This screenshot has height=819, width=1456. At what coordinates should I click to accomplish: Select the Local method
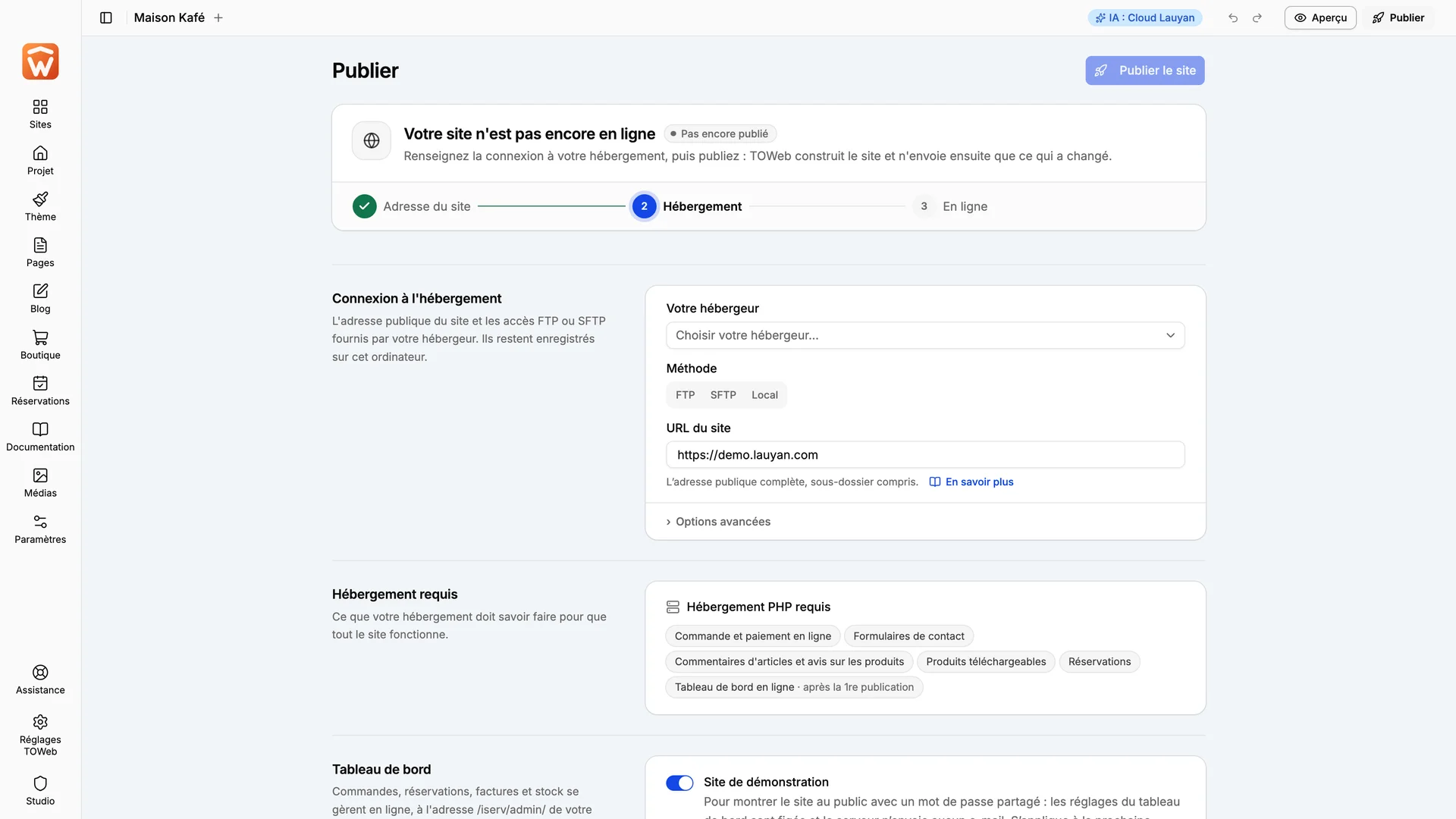tap(764, 395)
